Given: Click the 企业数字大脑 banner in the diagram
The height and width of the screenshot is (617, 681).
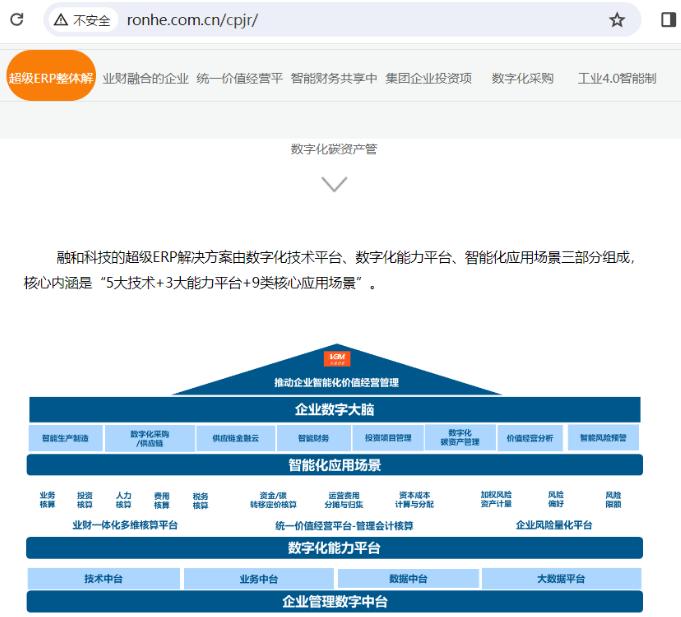Looking at the screenshot, I should pos(334,409).
